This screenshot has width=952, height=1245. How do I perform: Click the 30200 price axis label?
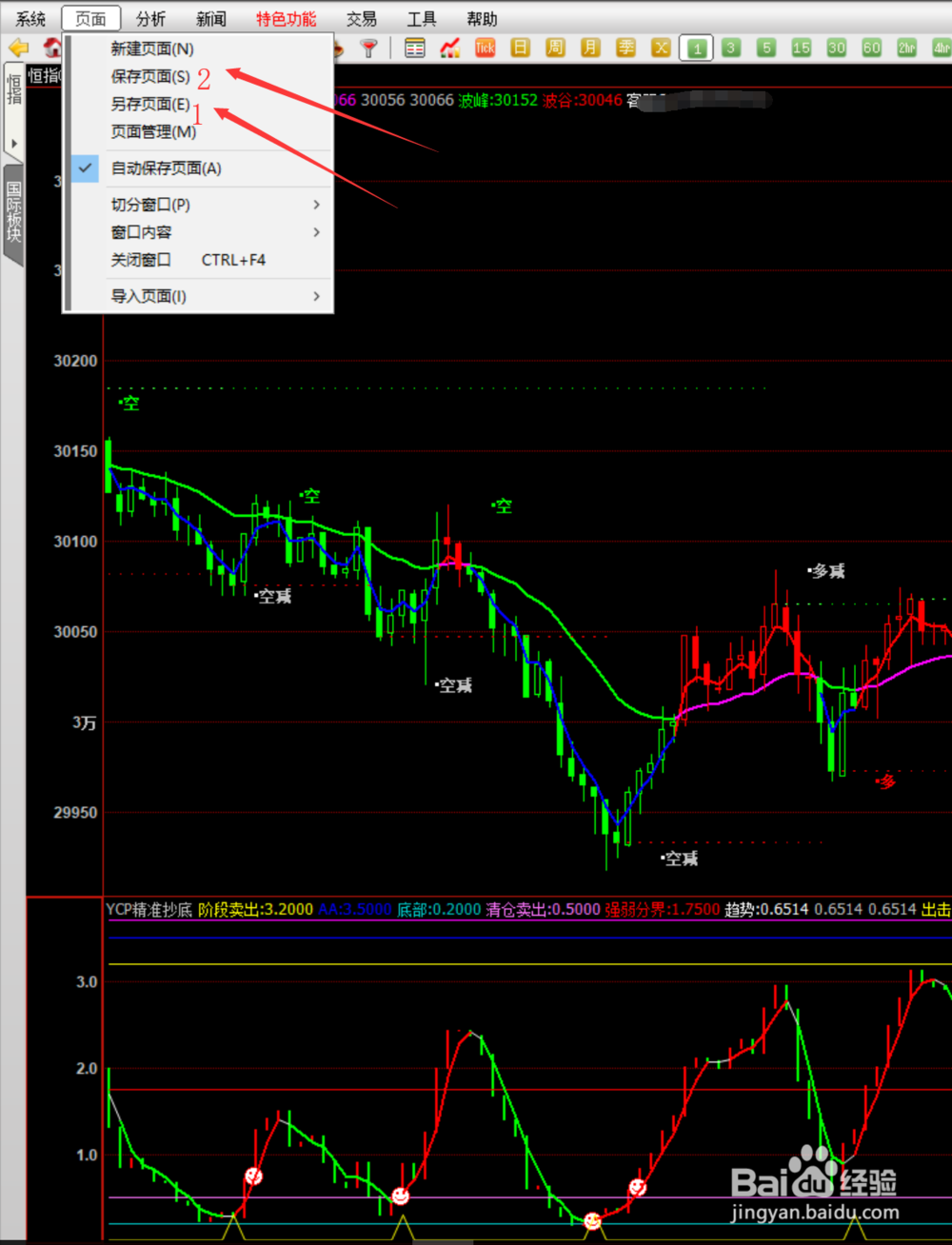(75, 361)
